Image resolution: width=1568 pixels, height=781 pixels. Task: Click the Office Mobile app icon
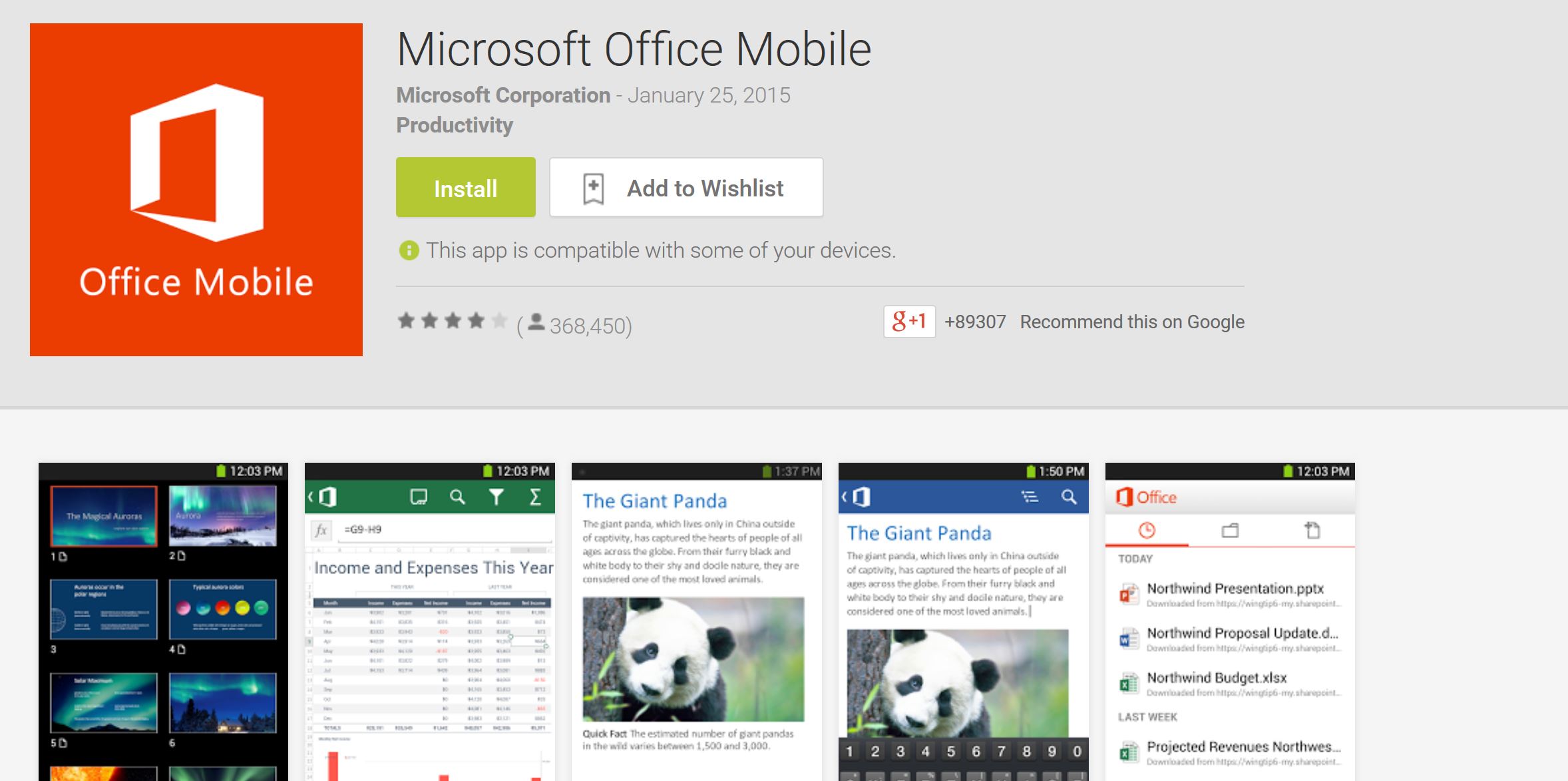[x=196, y=190]
